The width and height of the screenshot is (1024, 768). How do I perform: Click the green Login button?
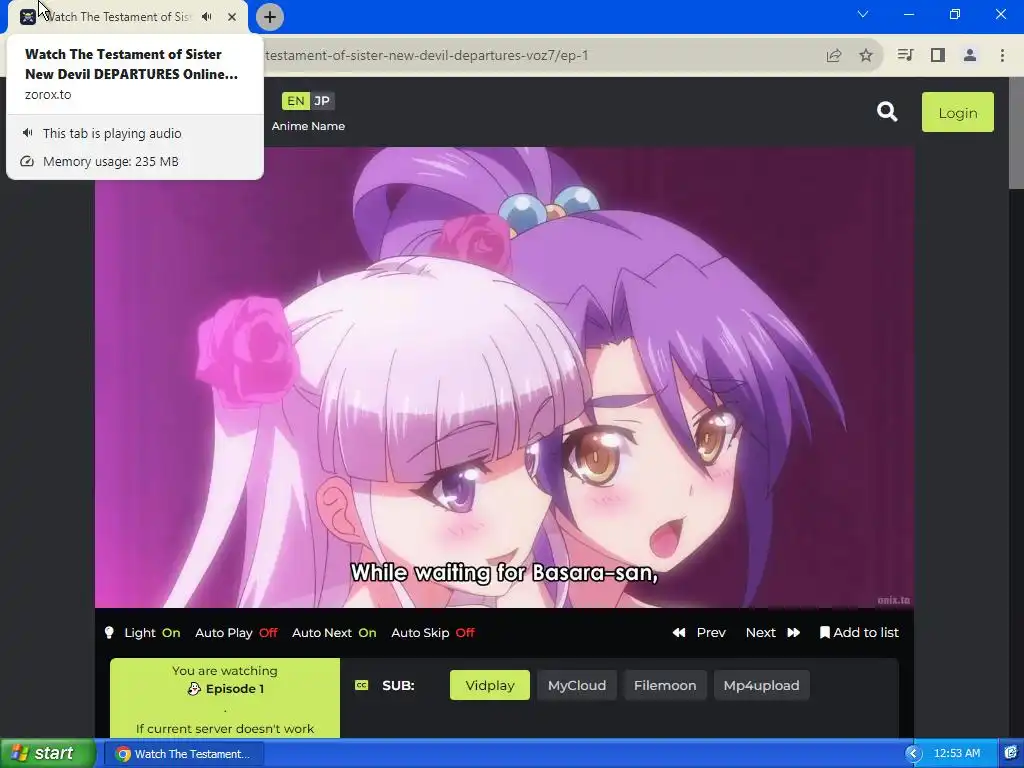point(957,112)
